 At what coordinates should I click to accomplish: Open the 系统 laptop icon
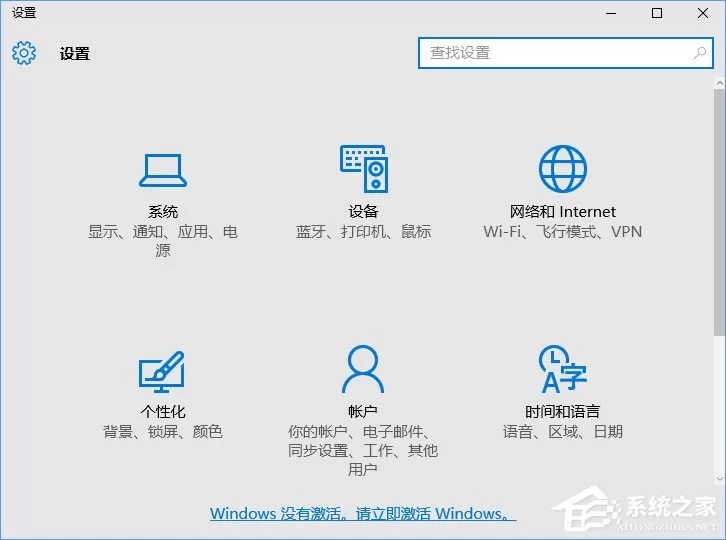tap(163, 170)
